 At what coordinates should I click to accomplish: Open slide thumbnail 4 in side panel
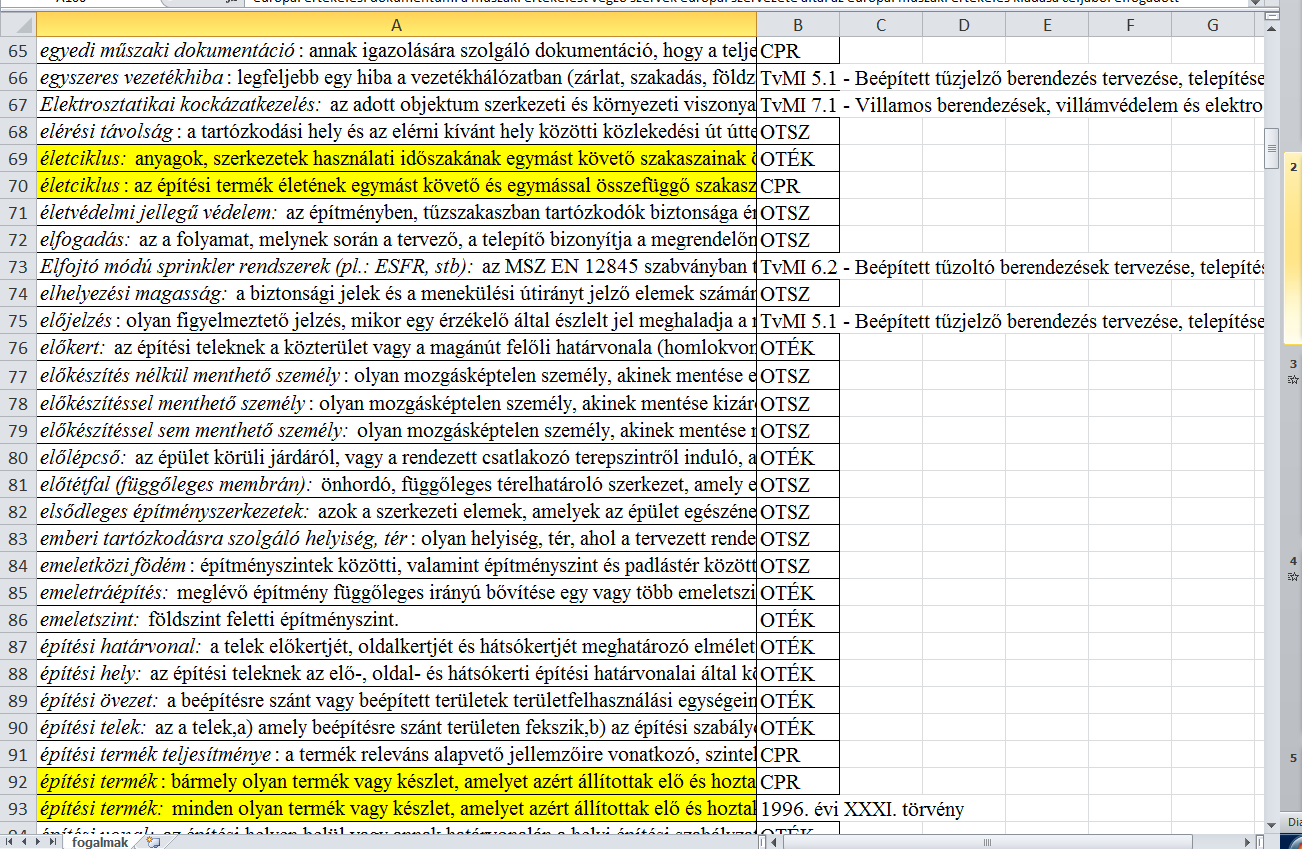(x=1292, y=568)
